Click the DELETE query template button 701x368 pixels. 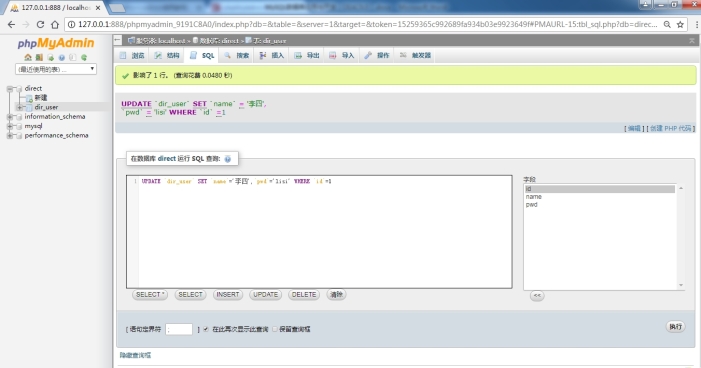click(x=304, y=295)
